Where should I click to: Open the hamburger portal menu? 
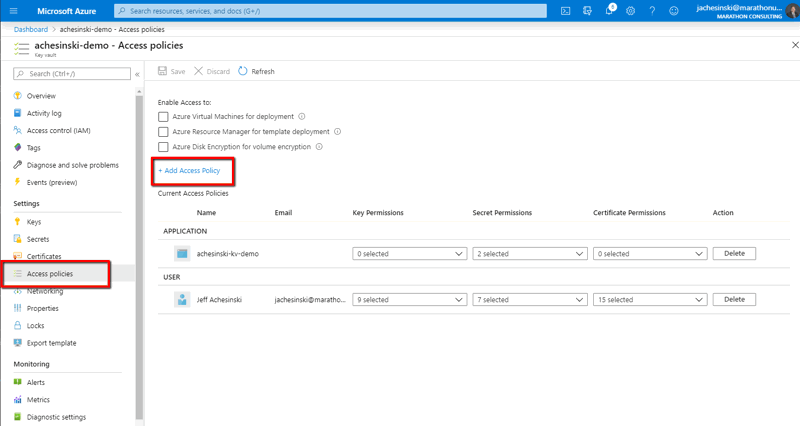[13, 11]
